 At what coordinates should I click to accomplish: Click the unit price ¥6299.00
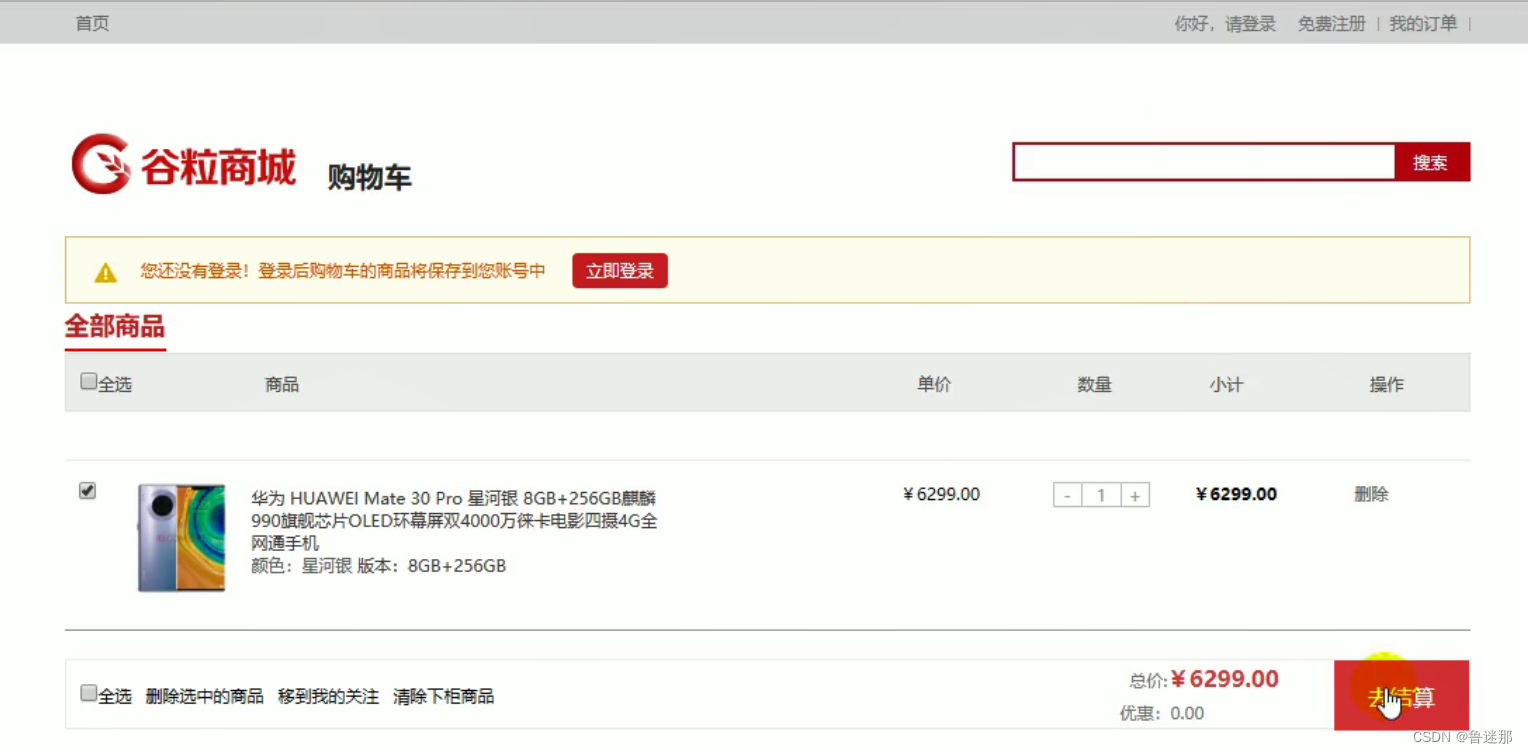pyautogui.click(x=941, y=494)
